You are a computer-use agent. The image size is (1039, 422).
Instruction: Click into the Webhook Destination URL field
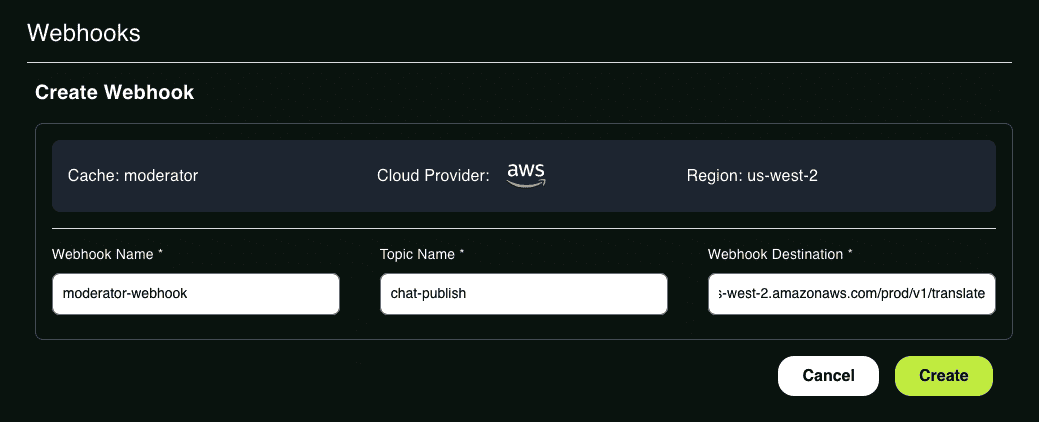point(851,293)
